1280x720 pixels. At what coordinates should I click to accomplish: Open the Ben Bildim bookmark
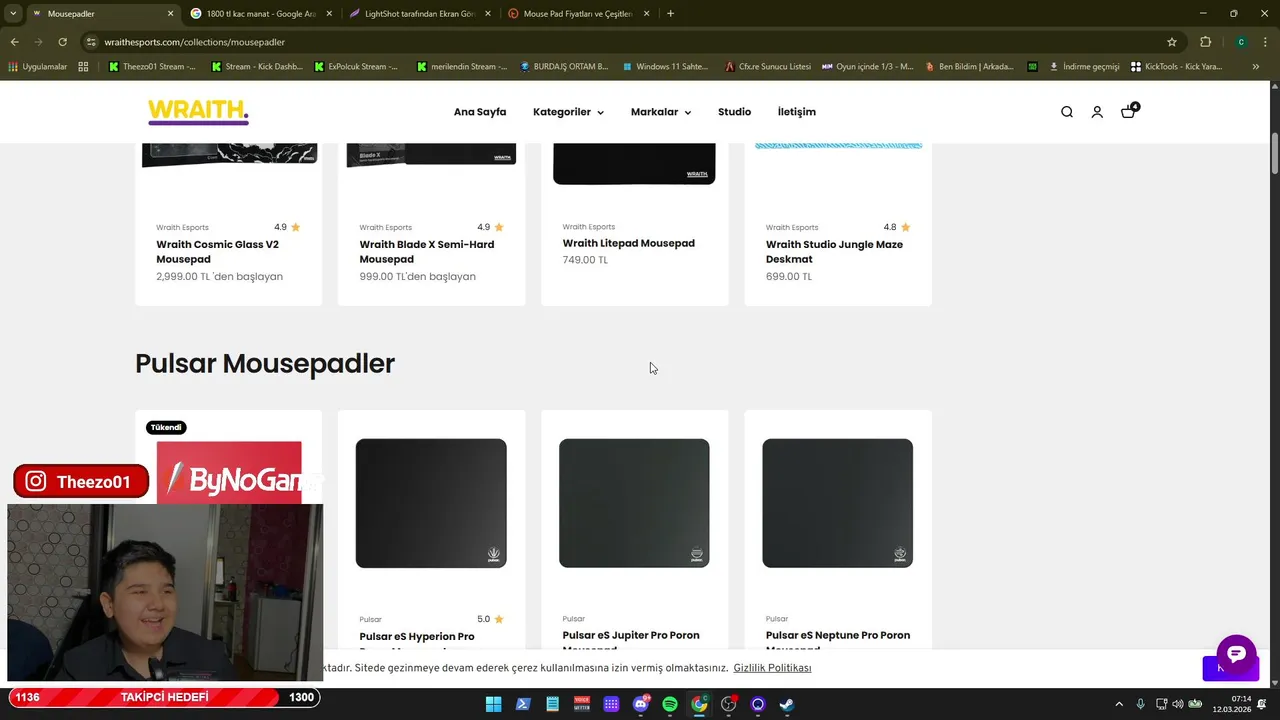(968, 67)
